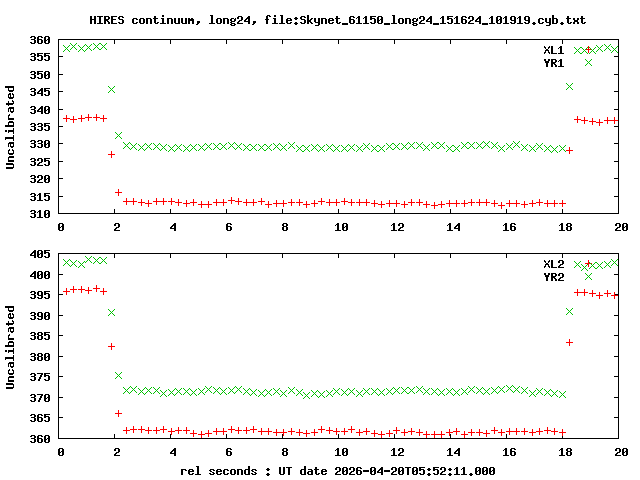Click the YR2 legend green cross marker
This screenshot has width=640, height=480.
(589, 277)
